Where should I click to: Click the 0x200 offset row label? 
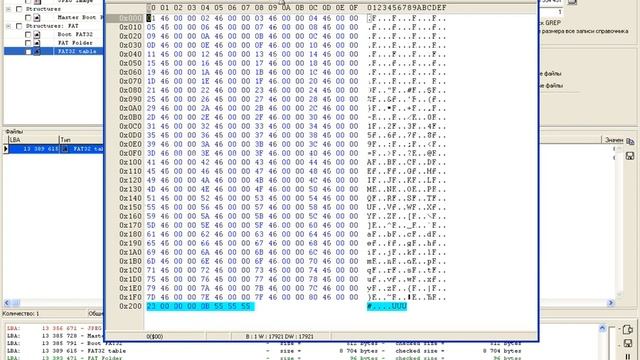click(x=130, y=307)
